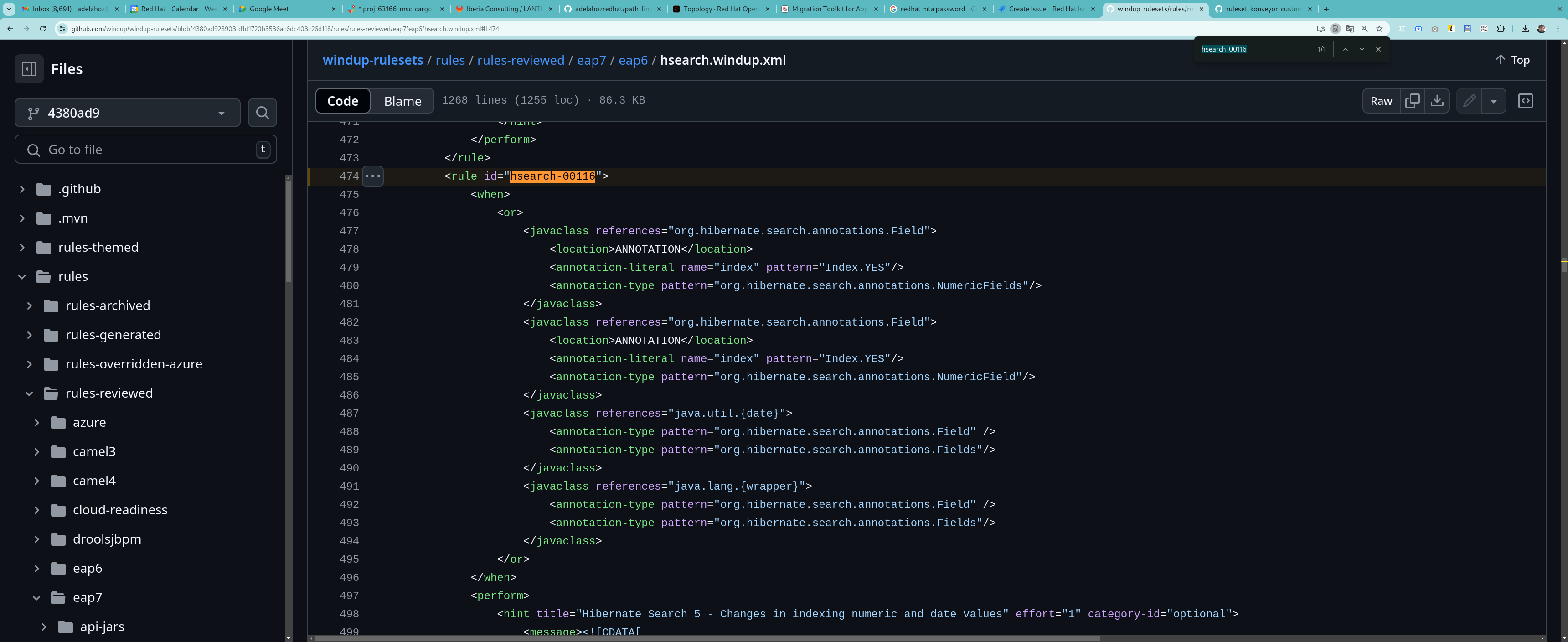This screenshot has width=1568, height=642.
Task: Open the 4380ad9 branch dropdown
Action: tap(127, 113)
